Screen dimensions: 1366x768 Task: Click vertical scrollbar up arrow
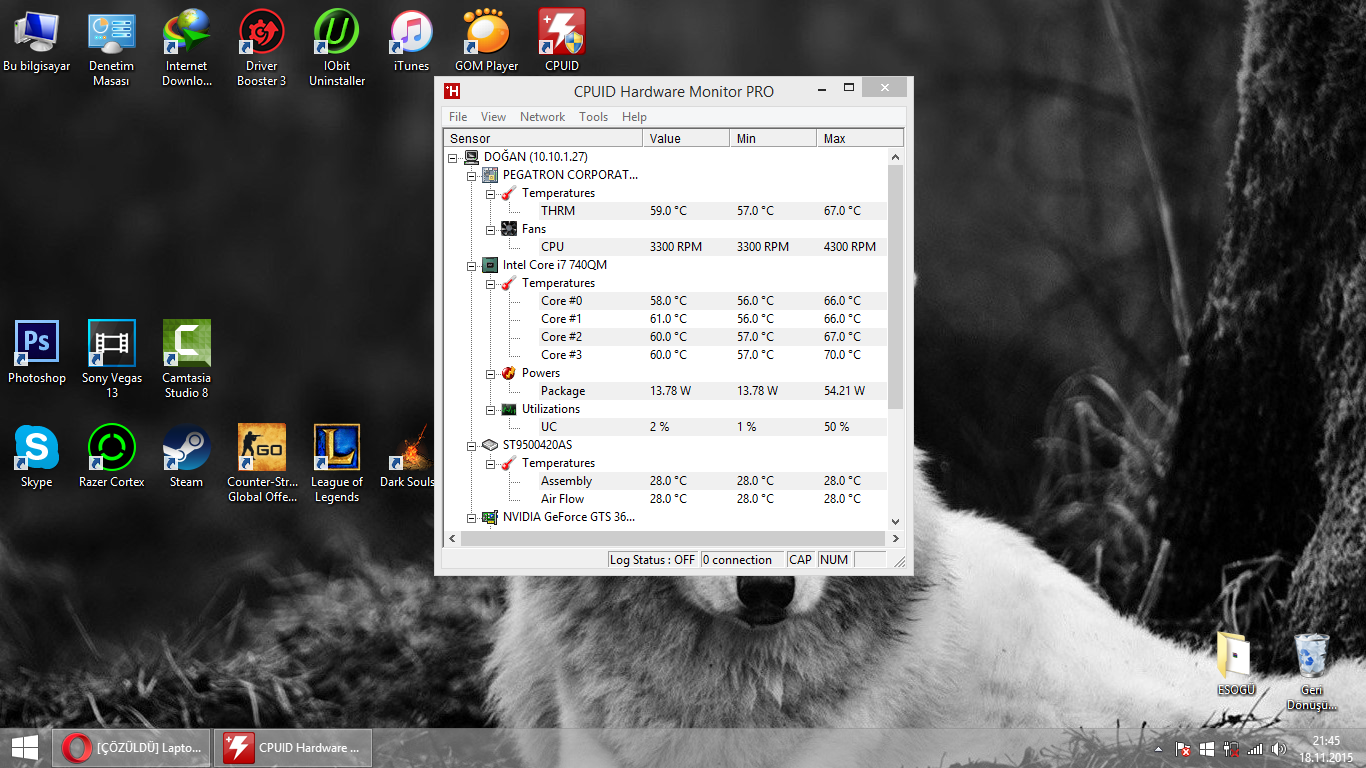click(x=895, y=157)
